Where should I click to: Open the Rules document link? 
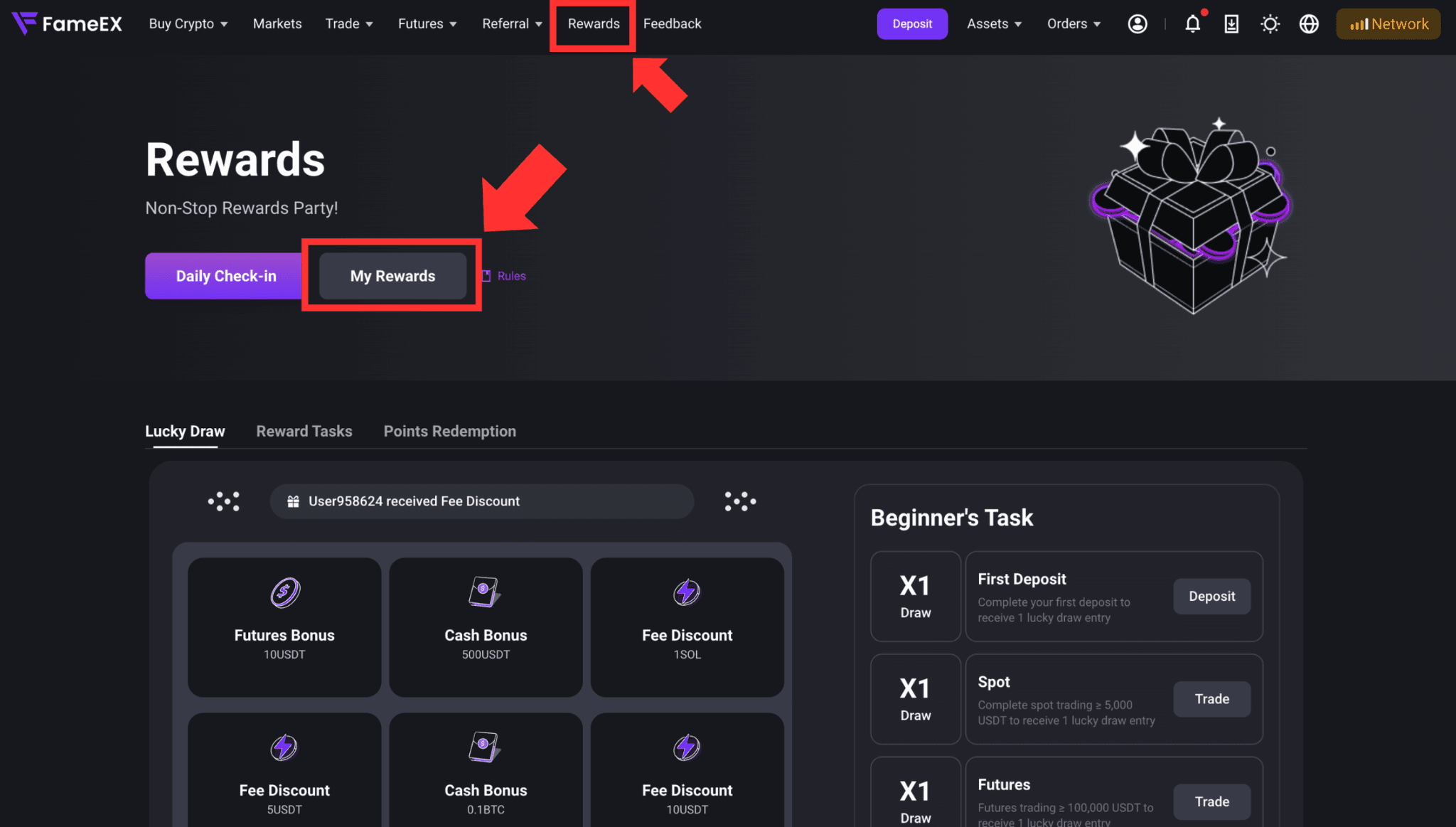pos(504,276)
